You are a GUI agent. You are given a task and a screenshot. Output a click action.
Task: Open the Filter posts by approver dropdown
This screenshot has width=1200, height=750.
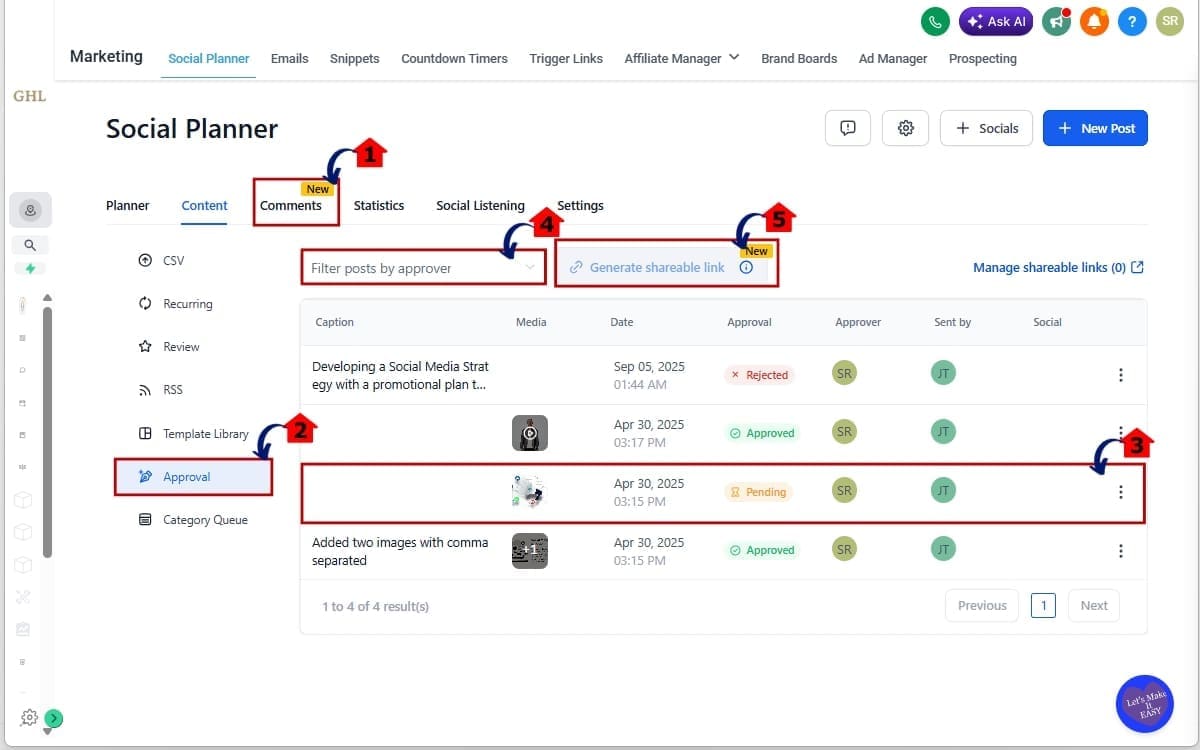point(422,267)
